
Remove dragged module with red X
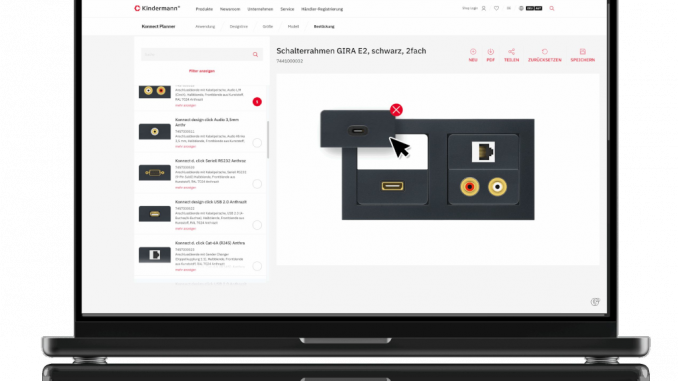click(396, 110)
